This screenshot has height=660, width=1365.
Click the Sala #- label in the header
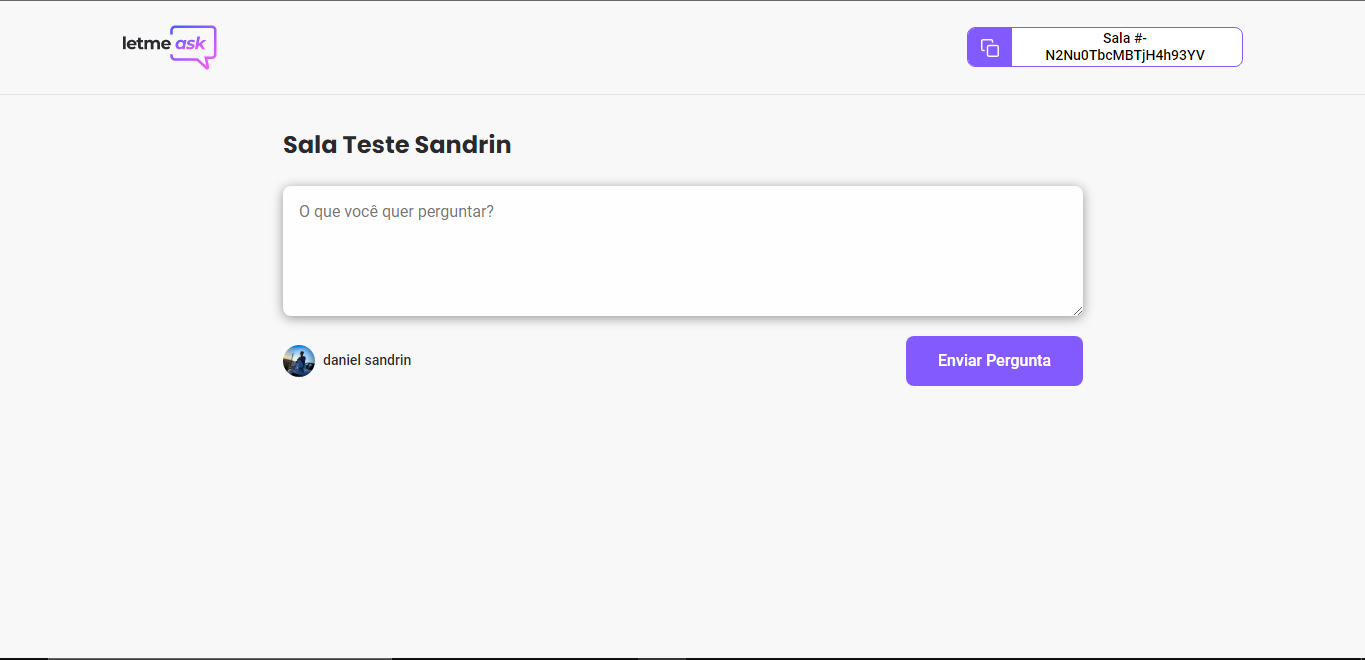point(1124,38)
